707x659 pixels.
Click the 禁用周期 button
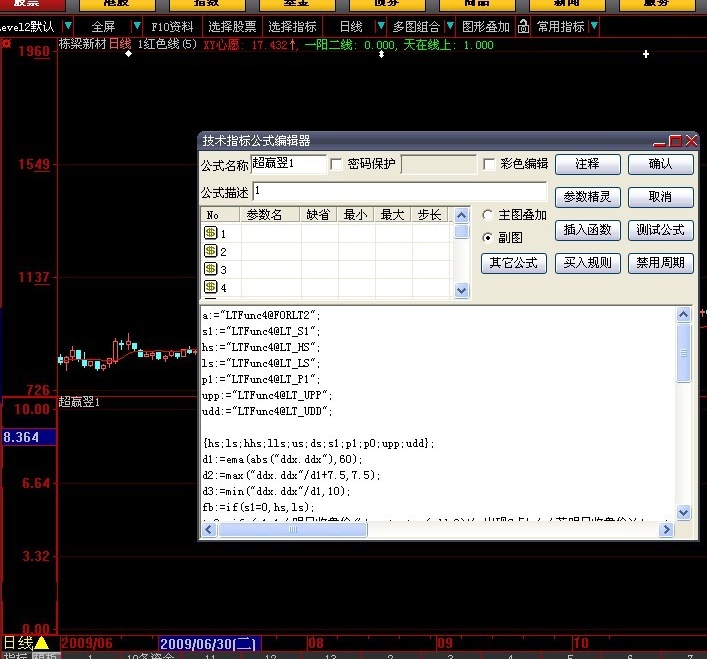click(661, 263)
